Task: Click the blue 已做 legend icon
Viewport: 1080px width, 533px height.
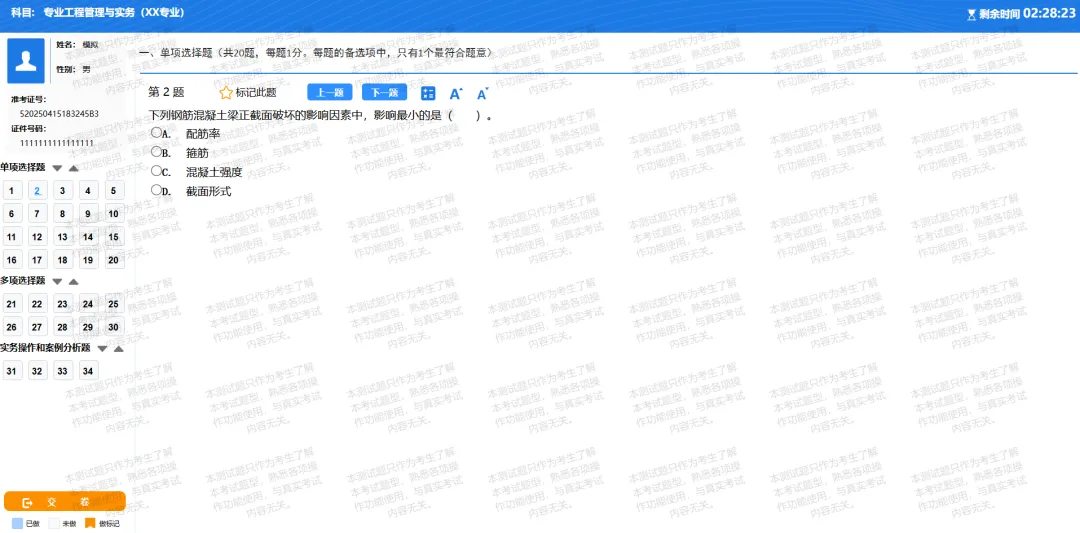Action: (18, 523)
